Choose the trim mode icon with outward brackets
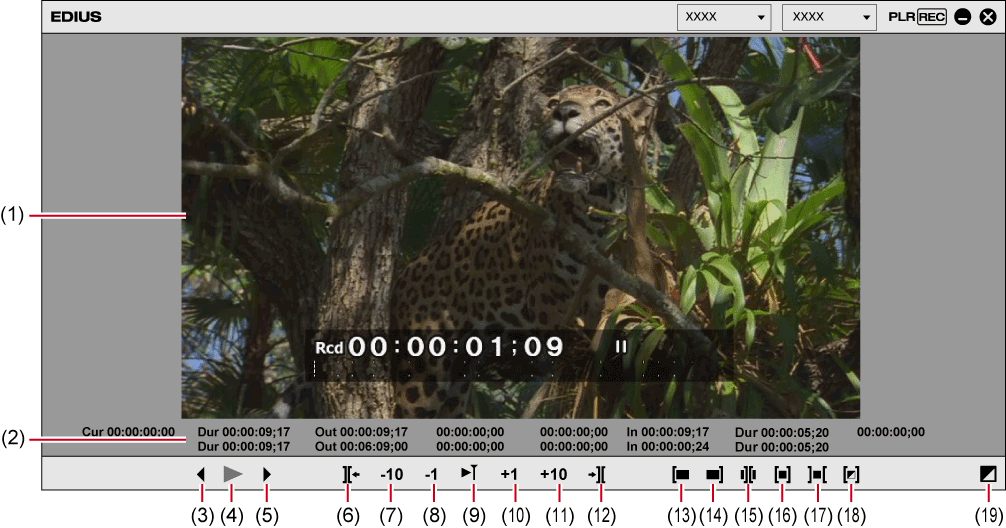1006x528 pixels. 818,474
